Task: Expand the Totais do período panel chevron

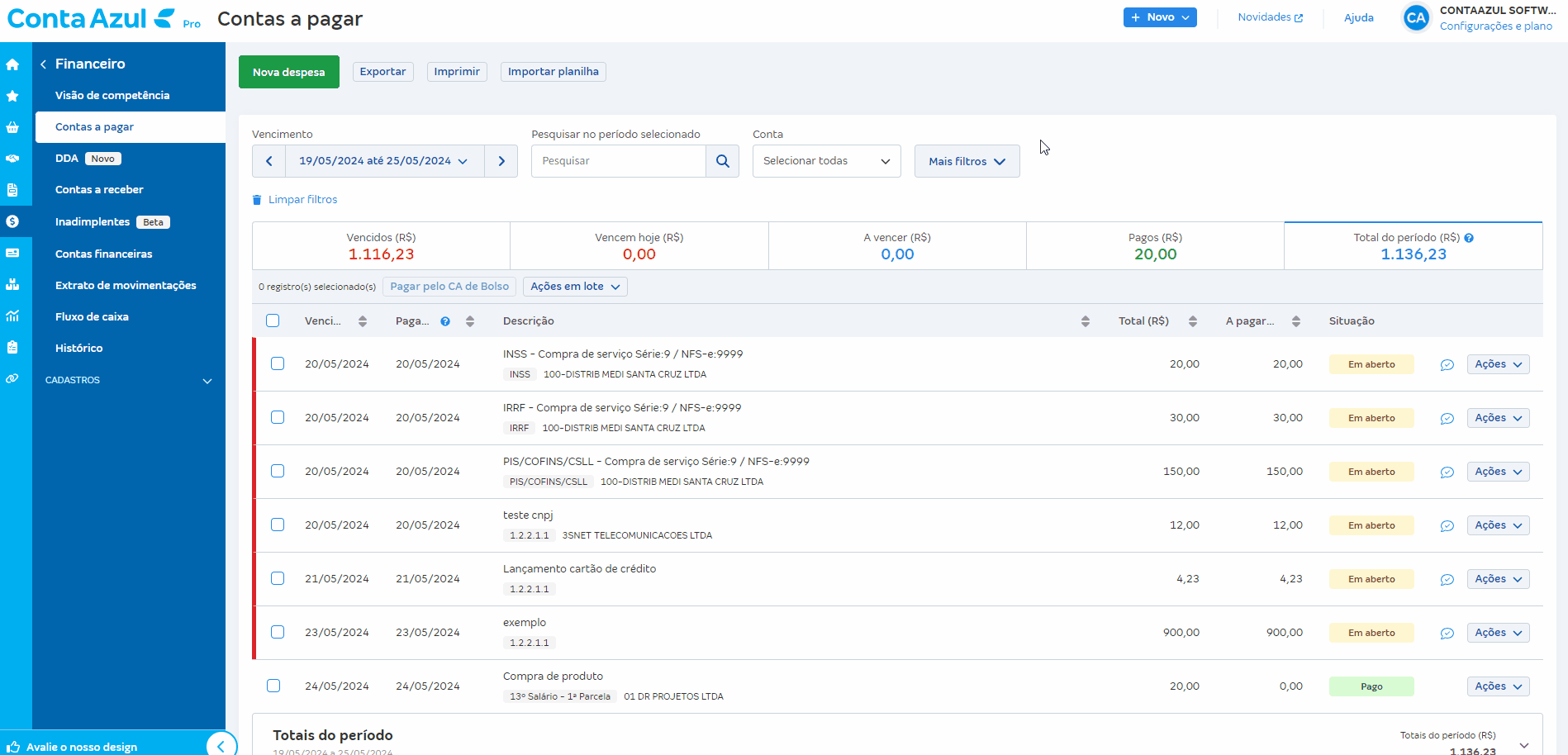Action: (x=1524, y=745)
